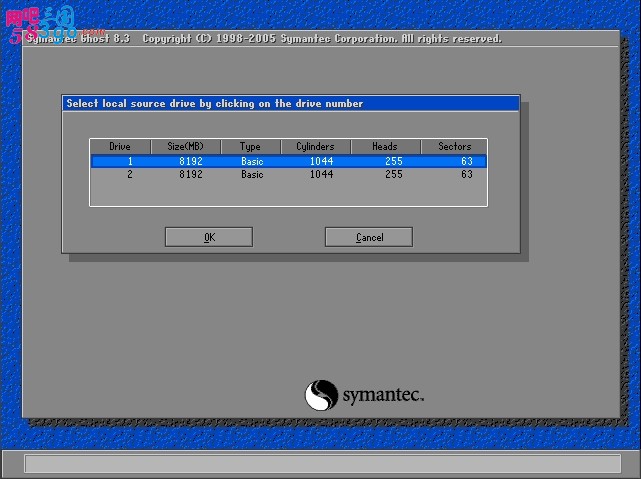The image size is (641, 479).
Task: Click the Basic type of drive 2
Action: pos(252,175)
